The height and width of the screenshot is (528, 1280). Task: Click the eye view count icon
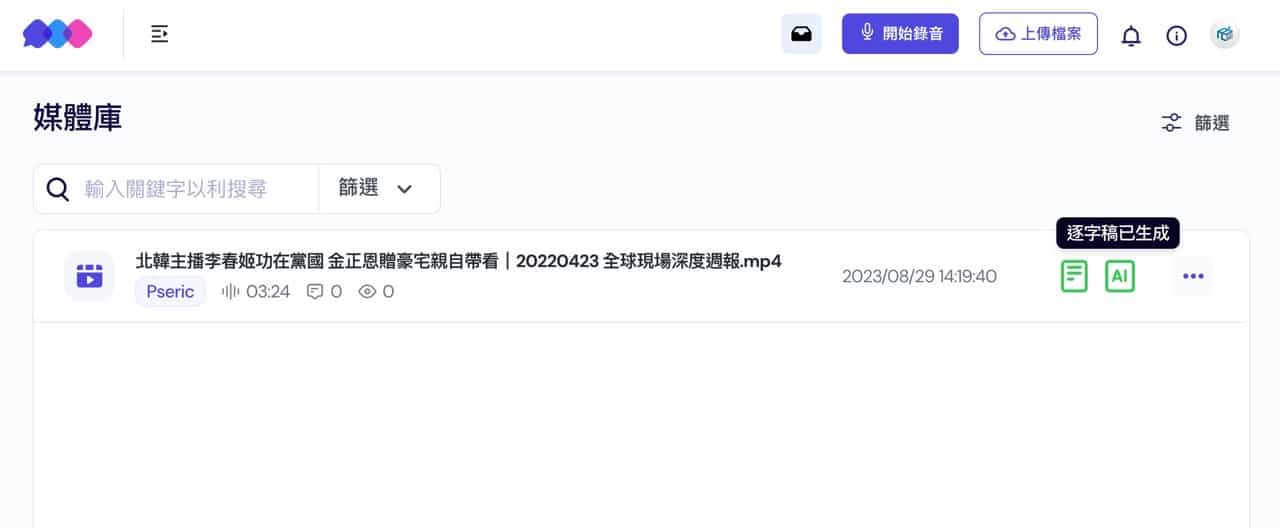(367, 292)
